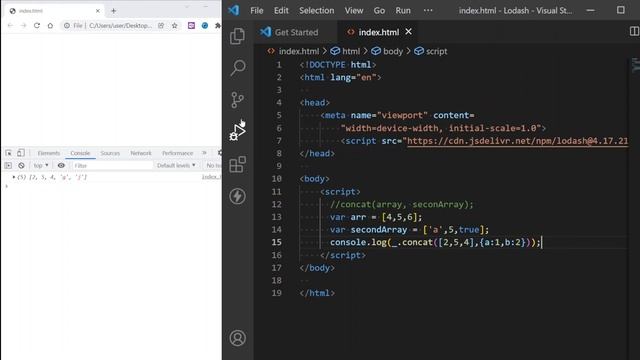Open DevTools settings gear
The height and width of the screenshot is (360, 640).
(220, 153)
